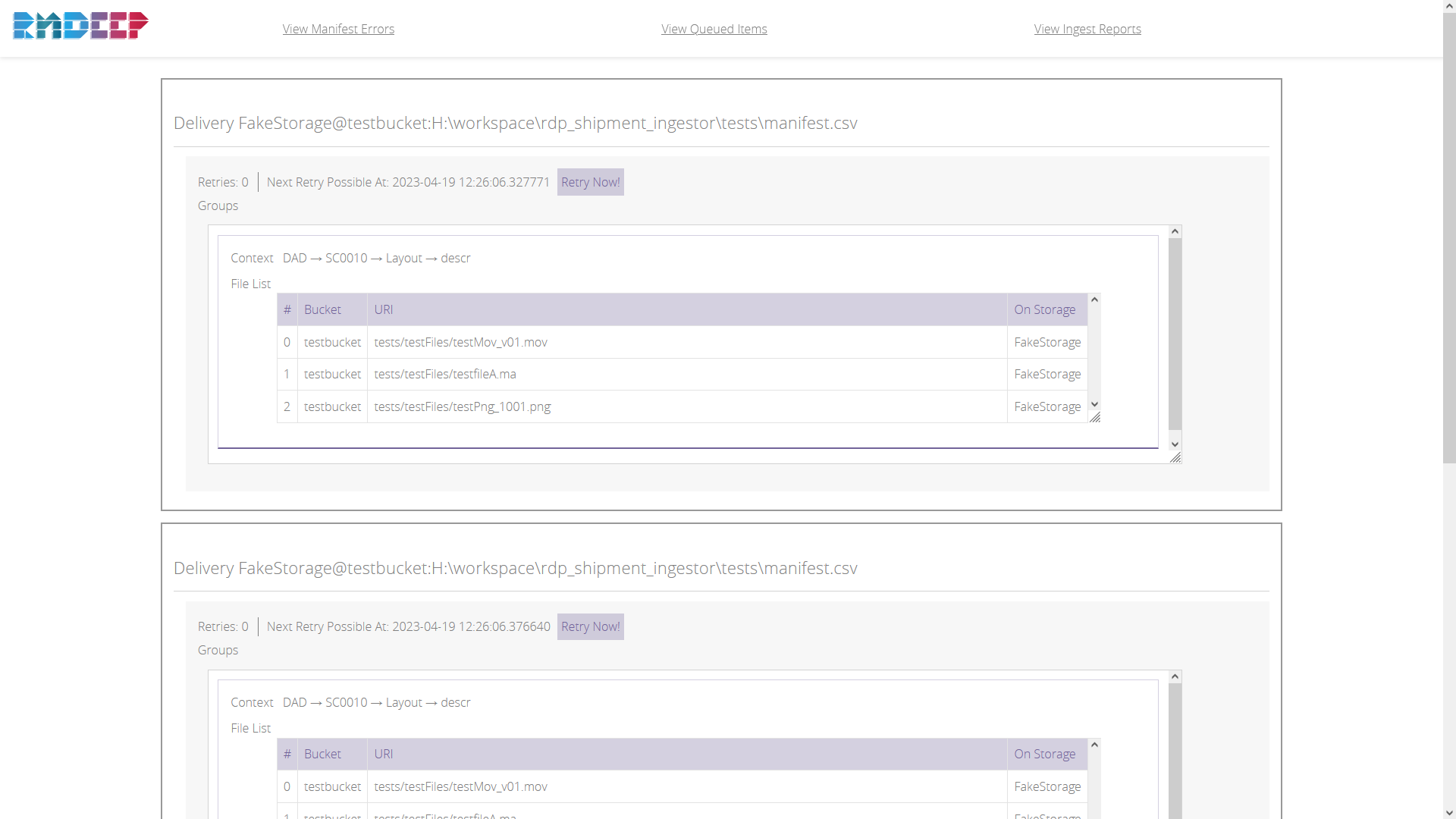
Task: Select testPng_1001.png row in first table
Action: (462, 406)
